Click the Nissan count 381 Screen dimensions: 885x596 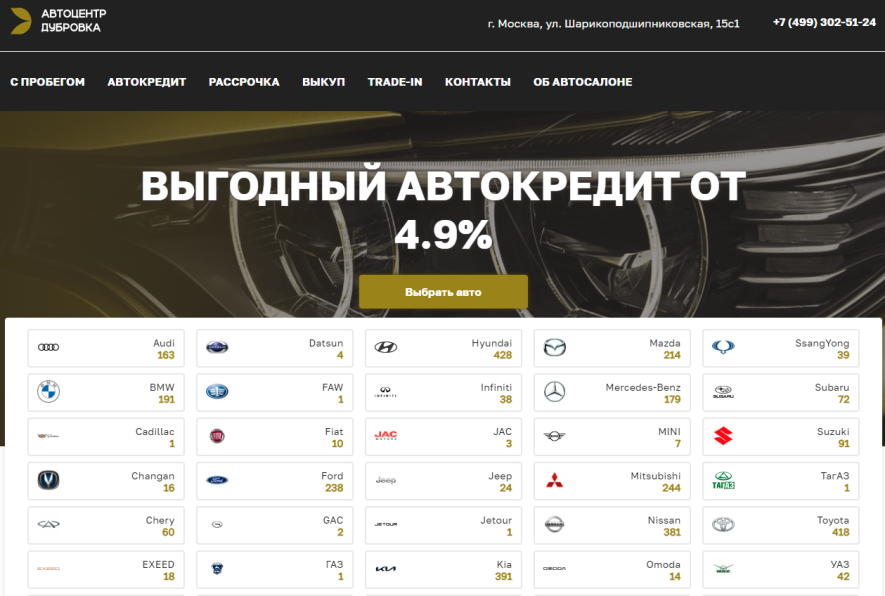(672, 532)
